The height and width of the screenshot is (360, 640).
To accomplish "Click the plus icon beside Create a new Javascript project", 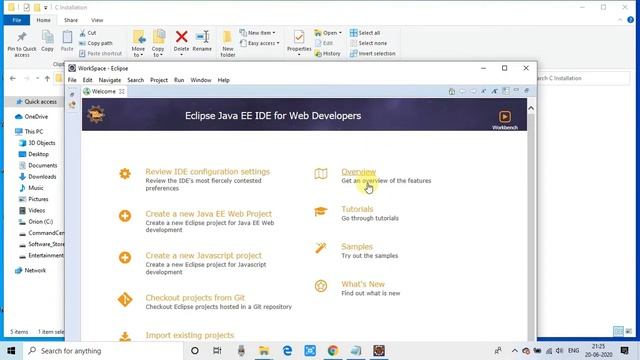I will pos(125,258).
